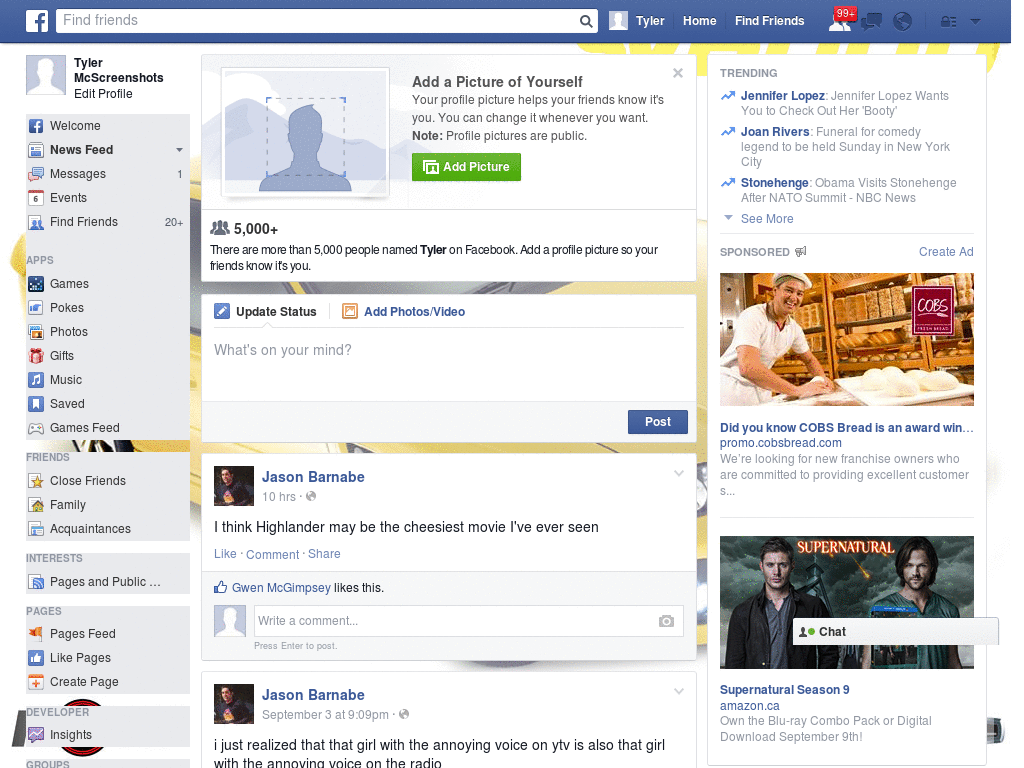Viewport: 1024px width, 768px height.
Task: Open Jennifer Lopez trending topic
Action: coord(782,96)
